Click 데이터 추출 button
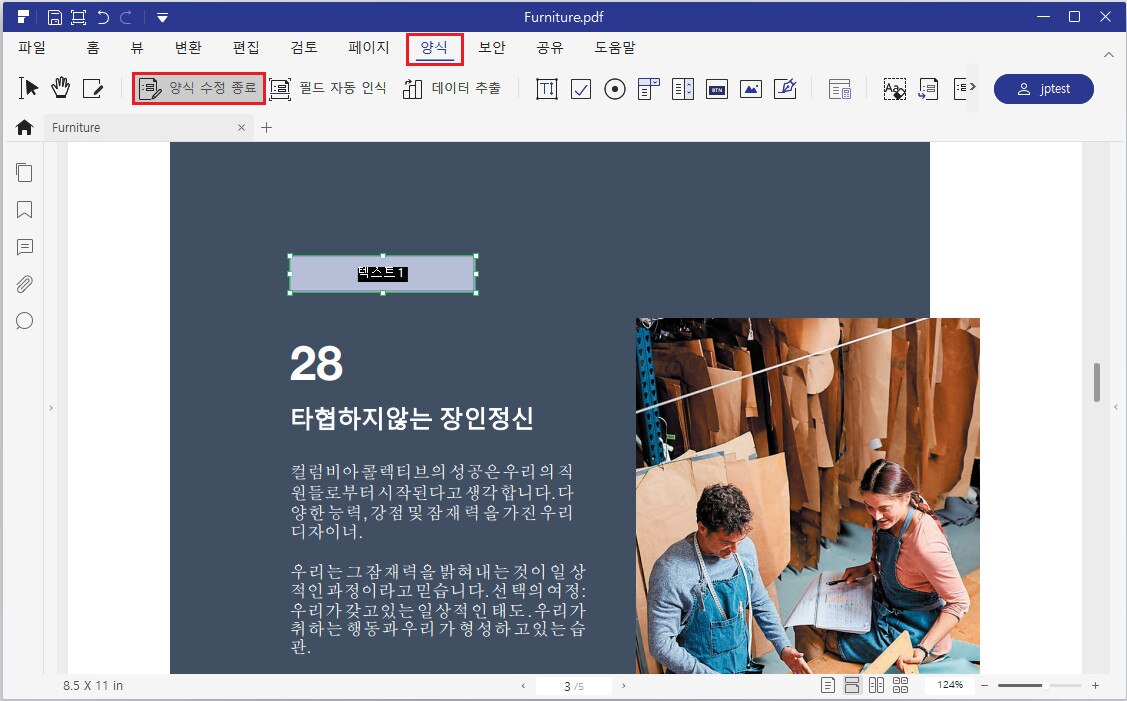Viewport: 1127px width, 701px height. (x=451, y=88)
